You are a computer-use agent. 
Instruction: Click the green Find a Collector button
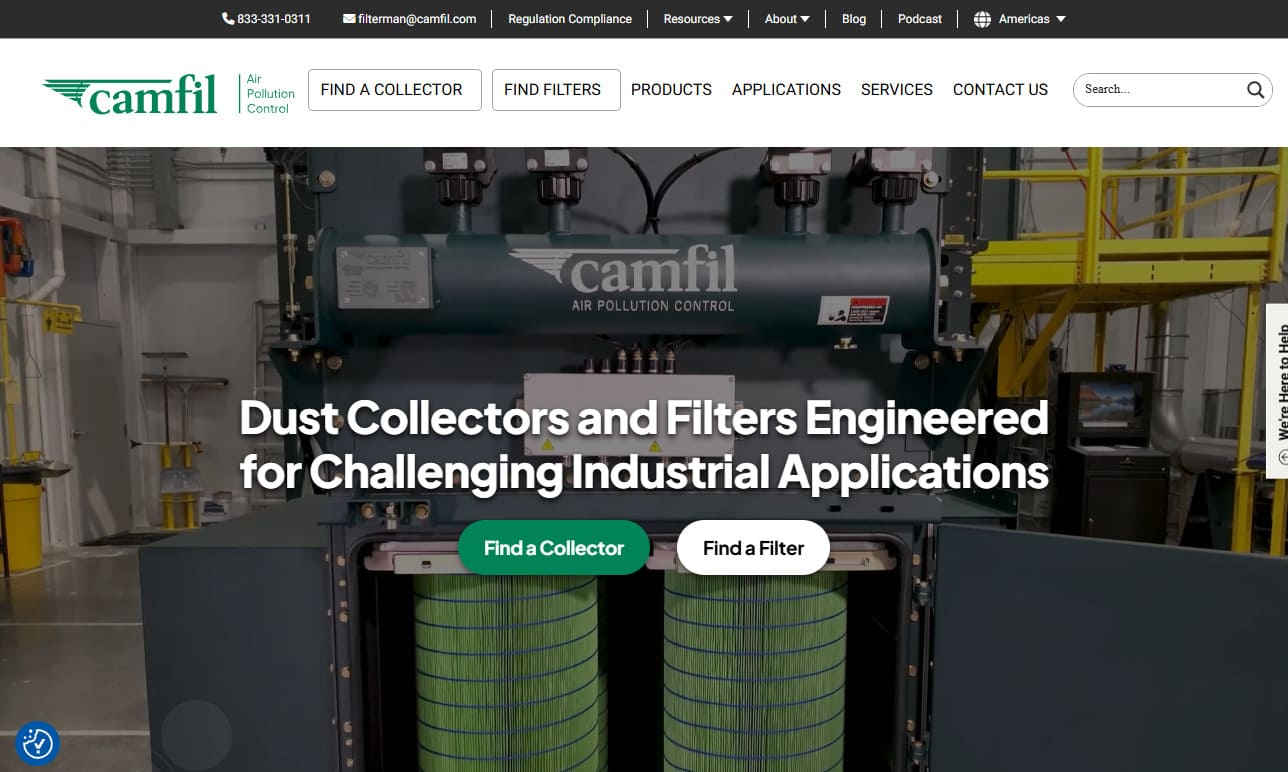[554, 548]
